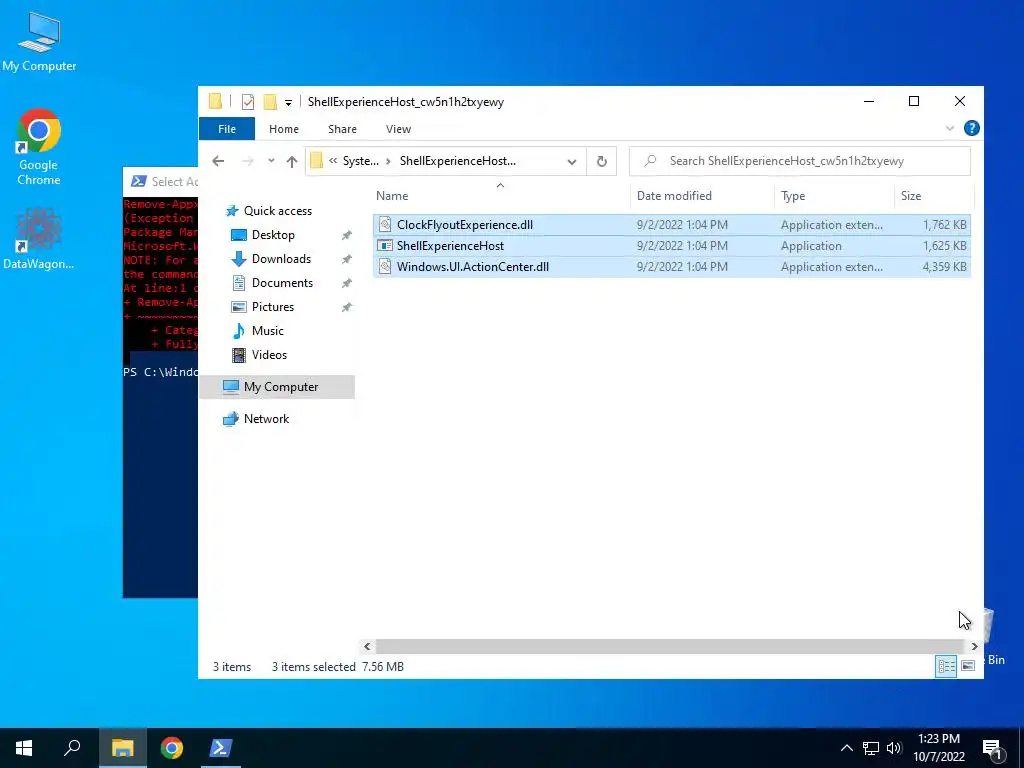
Task: Open Chrome from the taskbar
Action: [172, 748]
